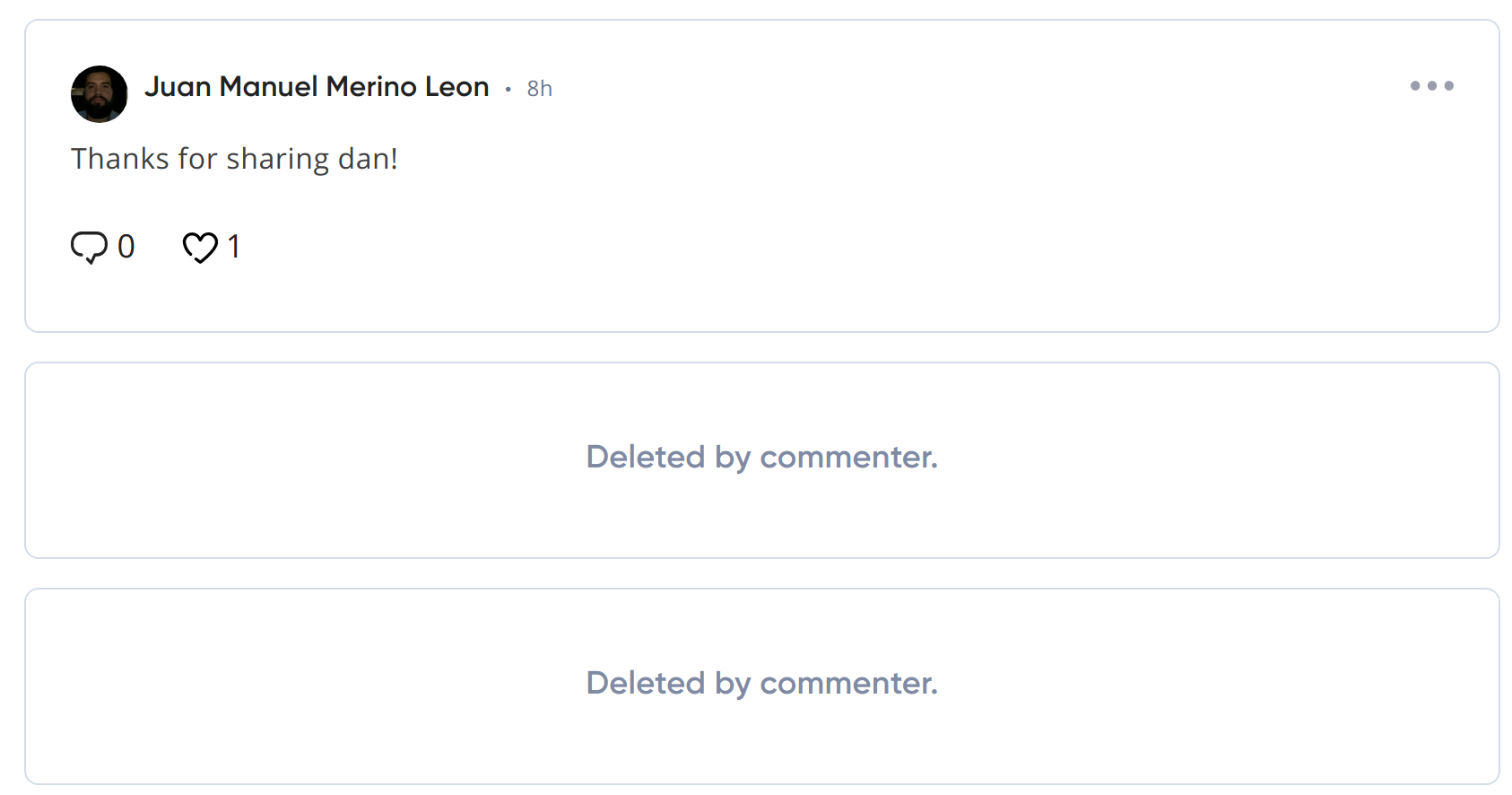The image size is (1512, 795).
Task: Click the name Juan Manuel Merino Leon
Action: coord(317,87)
